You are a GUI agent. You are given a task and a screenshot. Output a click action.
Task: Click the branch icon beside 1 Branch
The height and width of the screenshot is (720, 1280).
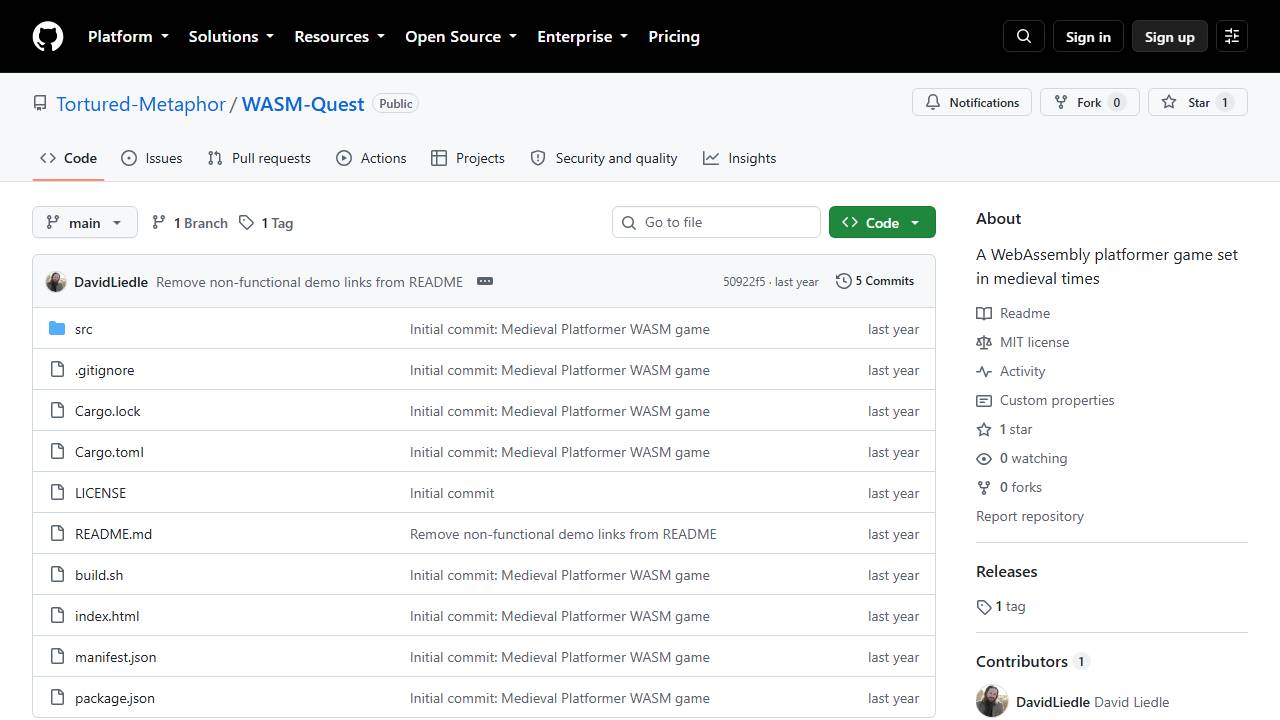click(159, 223)
